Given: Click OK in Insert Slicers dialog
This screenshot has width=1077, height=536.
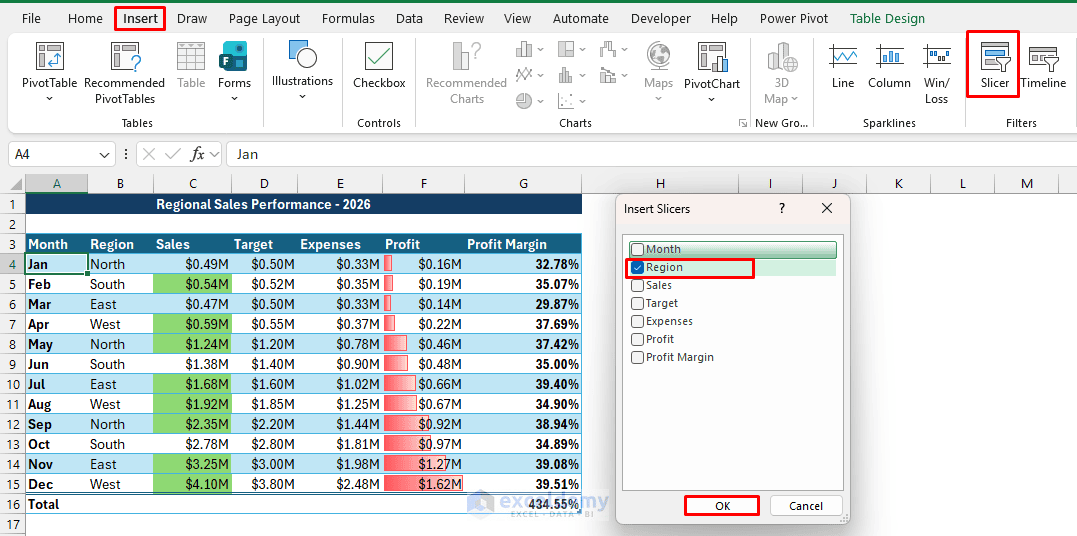Looking at the screenshot, I should (x=723, y=506).
